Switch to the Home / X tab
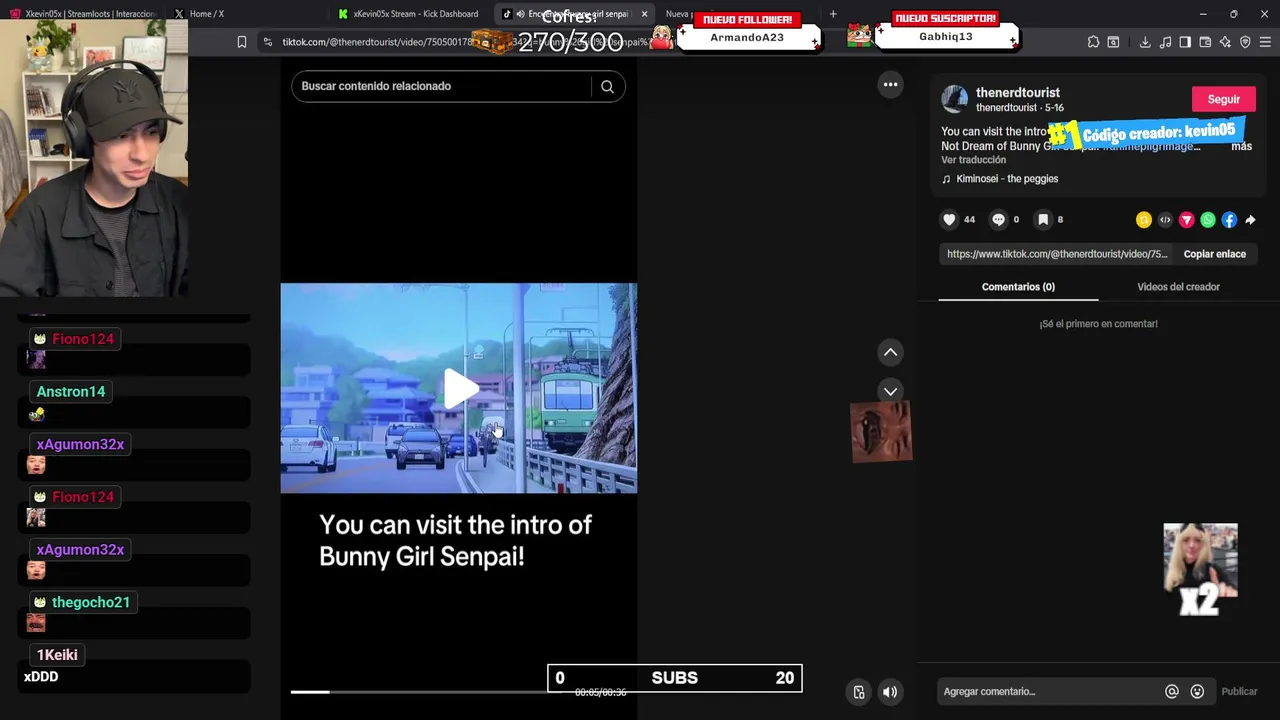The width and height of the screenshot is (1280, 720). coord(245,14)
